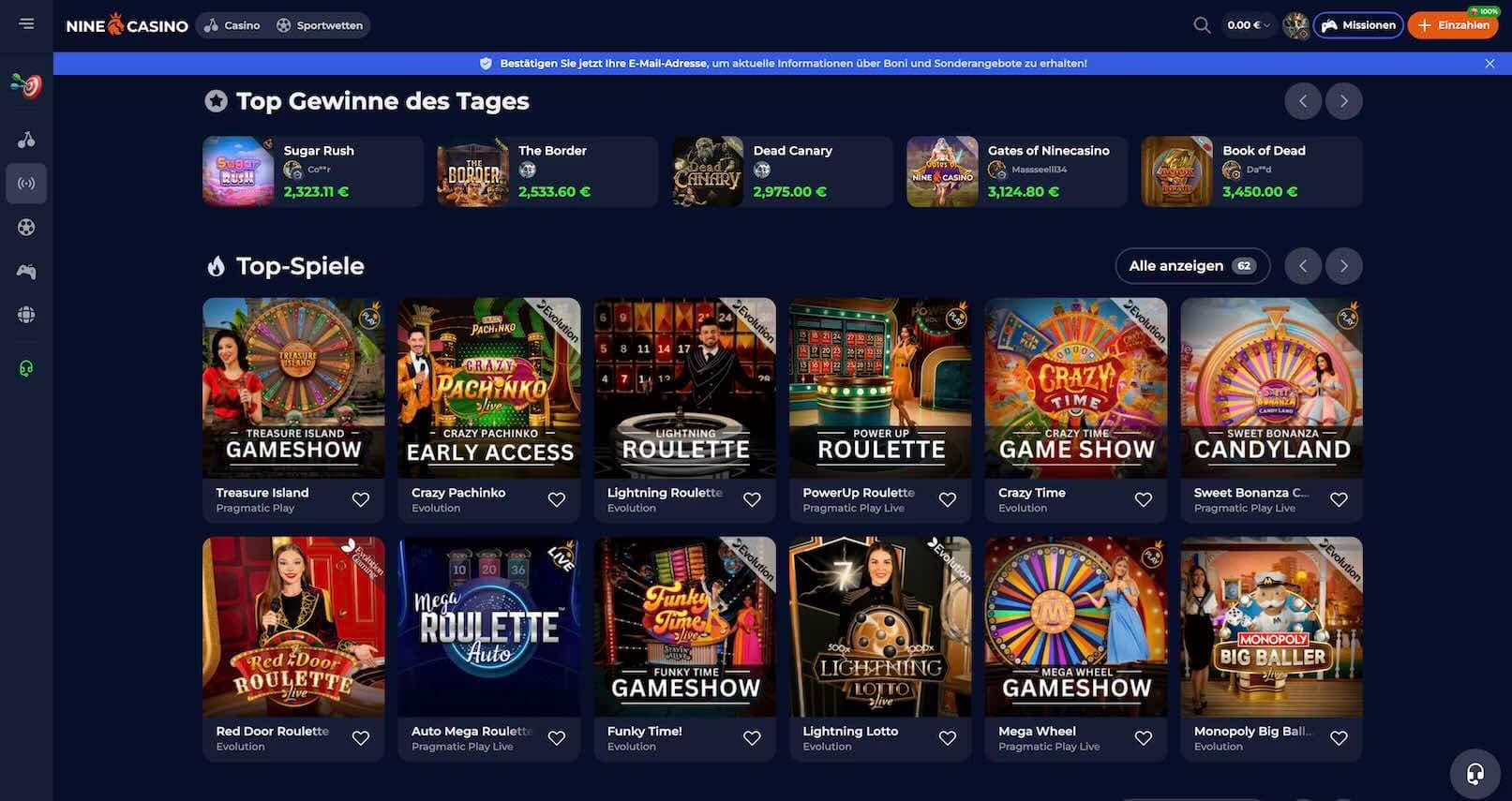Click Alle anzeigen 62 button
The height and width of the screenshot is (801, 1512).
tap(1192, 266)
